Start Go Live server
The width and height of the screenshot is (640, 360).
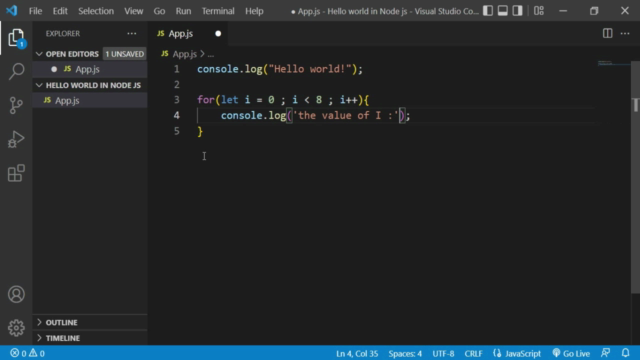571,353
